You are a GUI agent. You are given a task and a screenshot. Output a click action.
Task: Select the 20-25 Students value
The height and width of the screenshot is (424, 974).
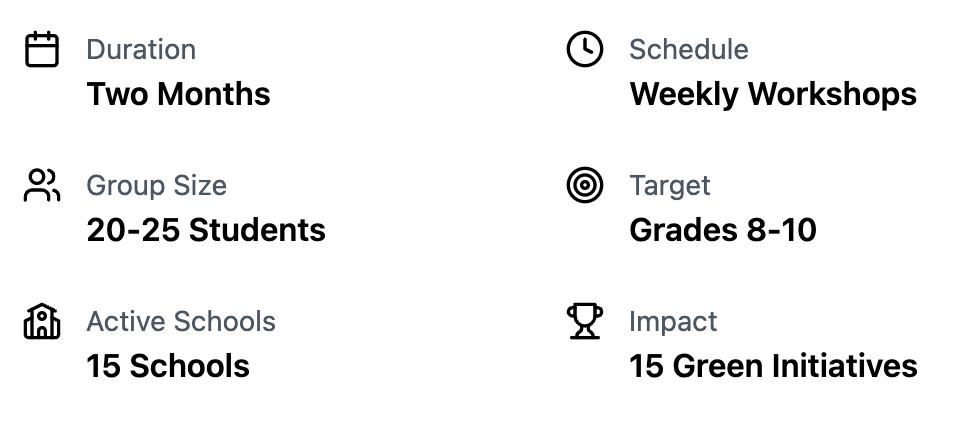pos(206,231)
